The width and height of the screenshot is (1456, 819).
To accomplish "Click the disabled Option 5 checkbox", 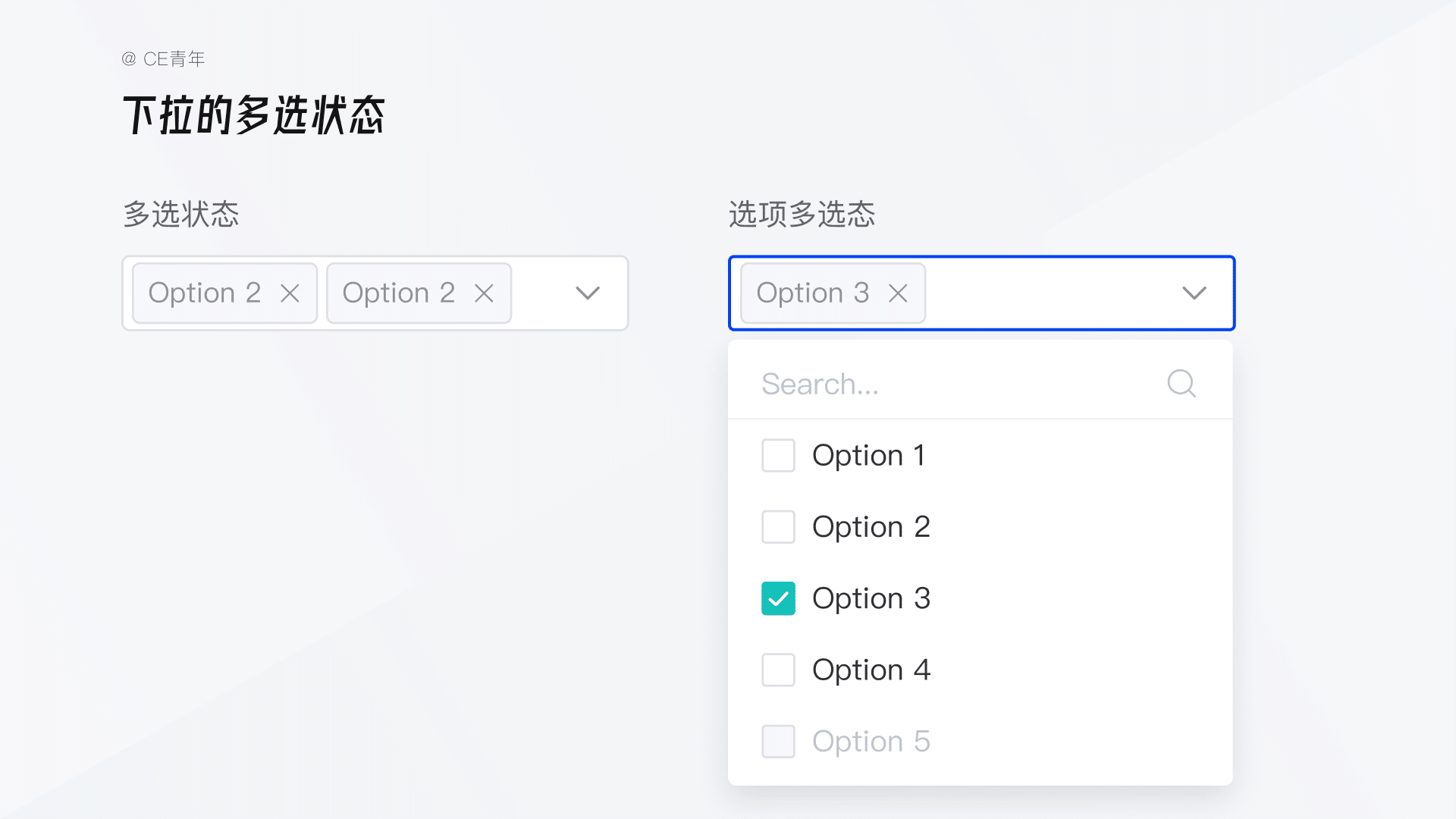I will (778, 742).
